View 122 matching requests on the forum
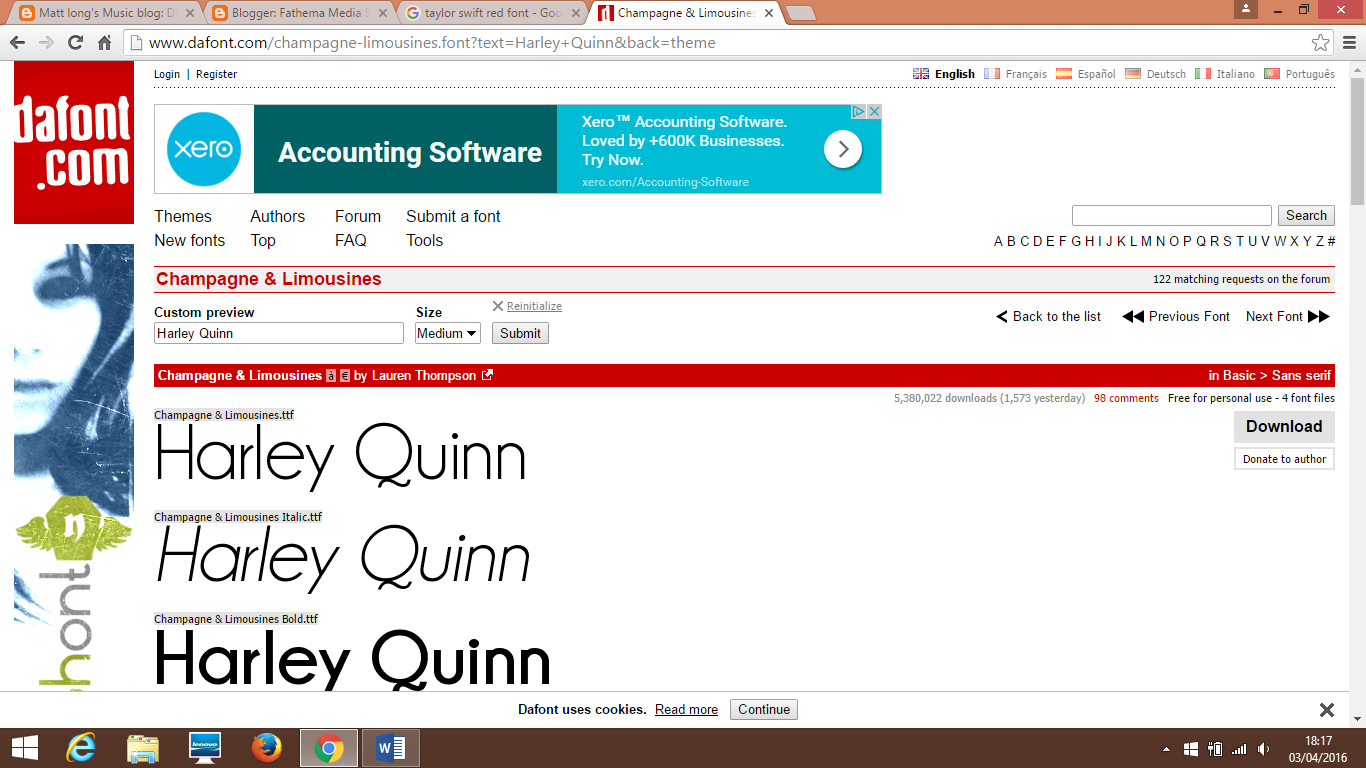The image size is (1366, 768). [1241, 279]
